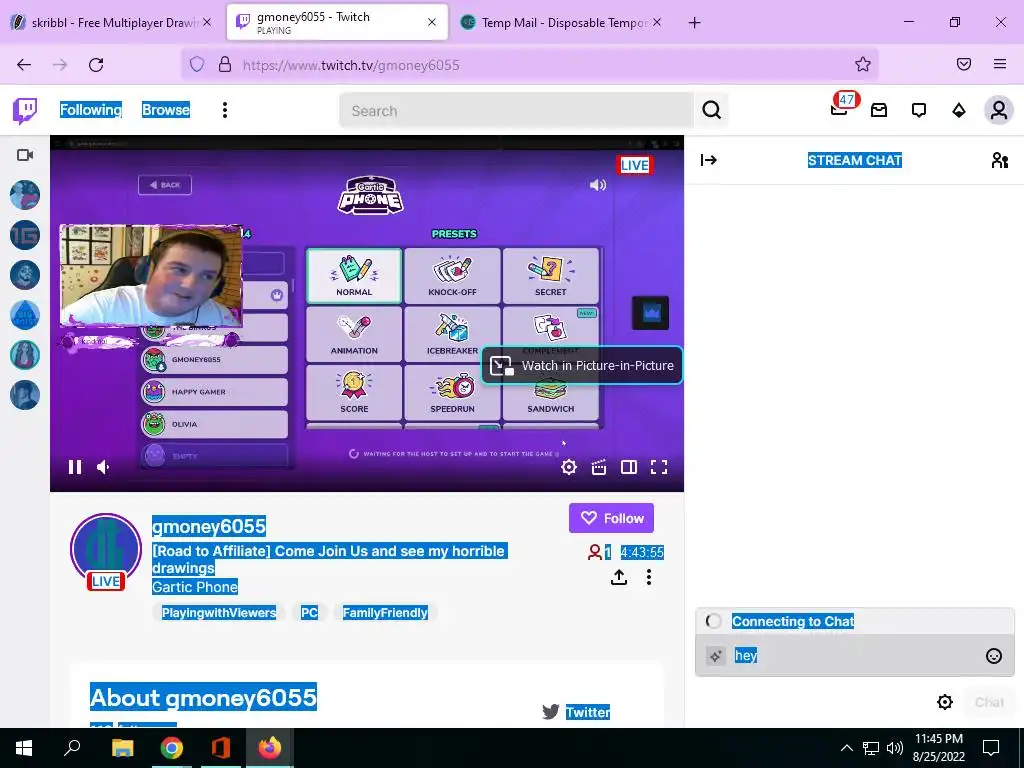
Task: Open third sidebar channel avatar
Action: [x=25, y=275]
